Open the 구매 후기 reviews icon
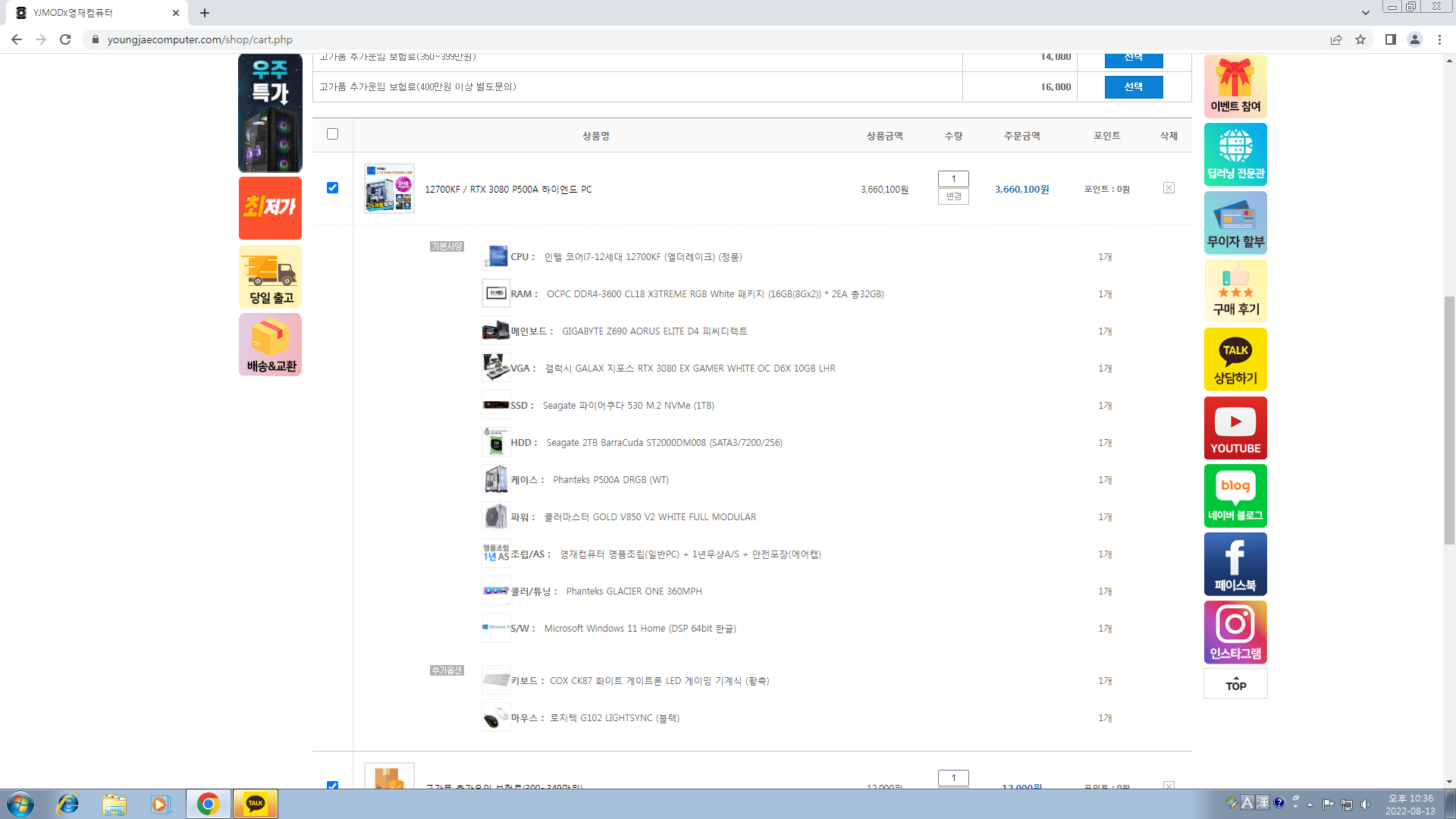Screen dimensions: 1456x819 coord(1235,291)
